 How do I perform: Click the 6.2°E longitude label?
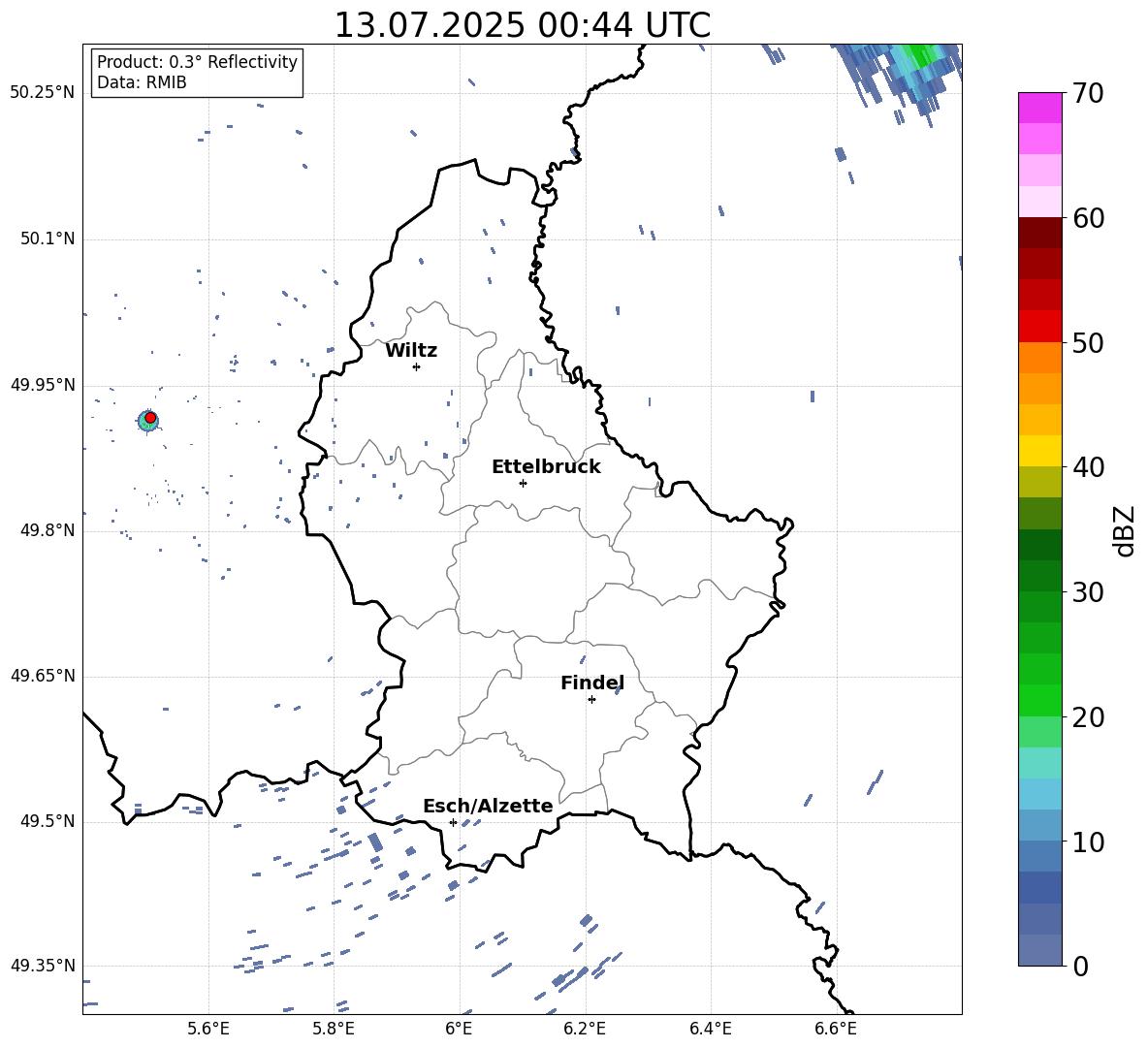pos(585,1029)
